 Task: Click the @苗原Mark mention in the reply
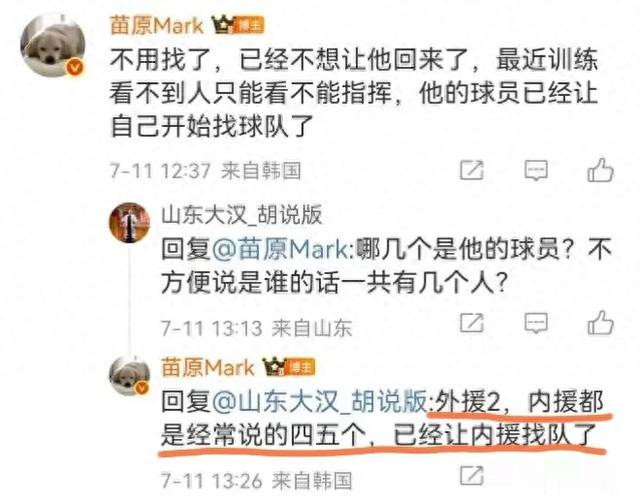pos(280,248)
